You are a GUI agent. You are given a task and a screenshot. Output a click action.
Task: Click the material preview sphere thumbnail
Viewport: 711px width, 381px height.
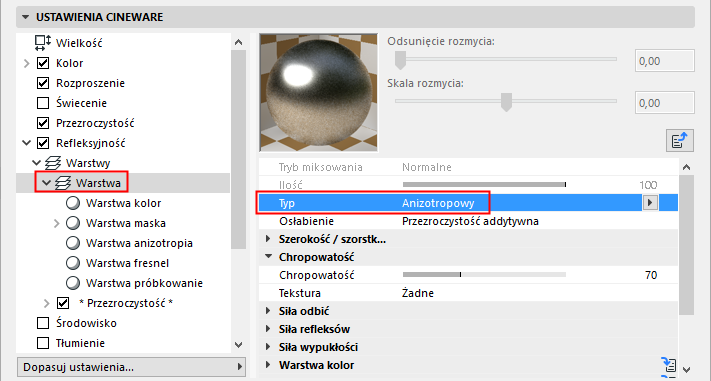pyautogui.click(x=318, y=93)
